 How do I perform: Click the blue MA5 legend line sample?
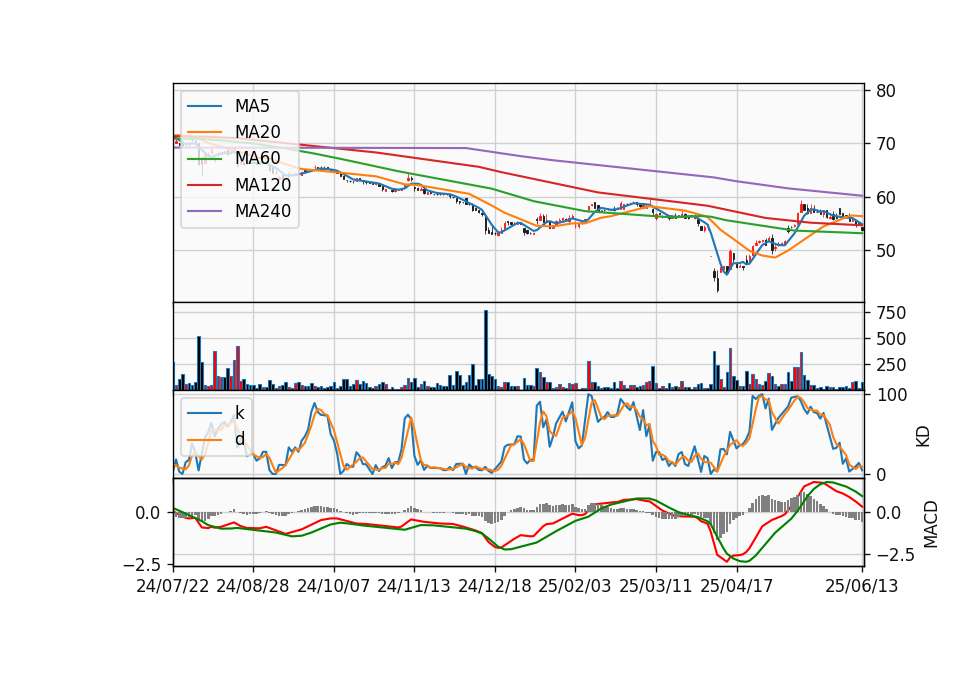point(204,107)
